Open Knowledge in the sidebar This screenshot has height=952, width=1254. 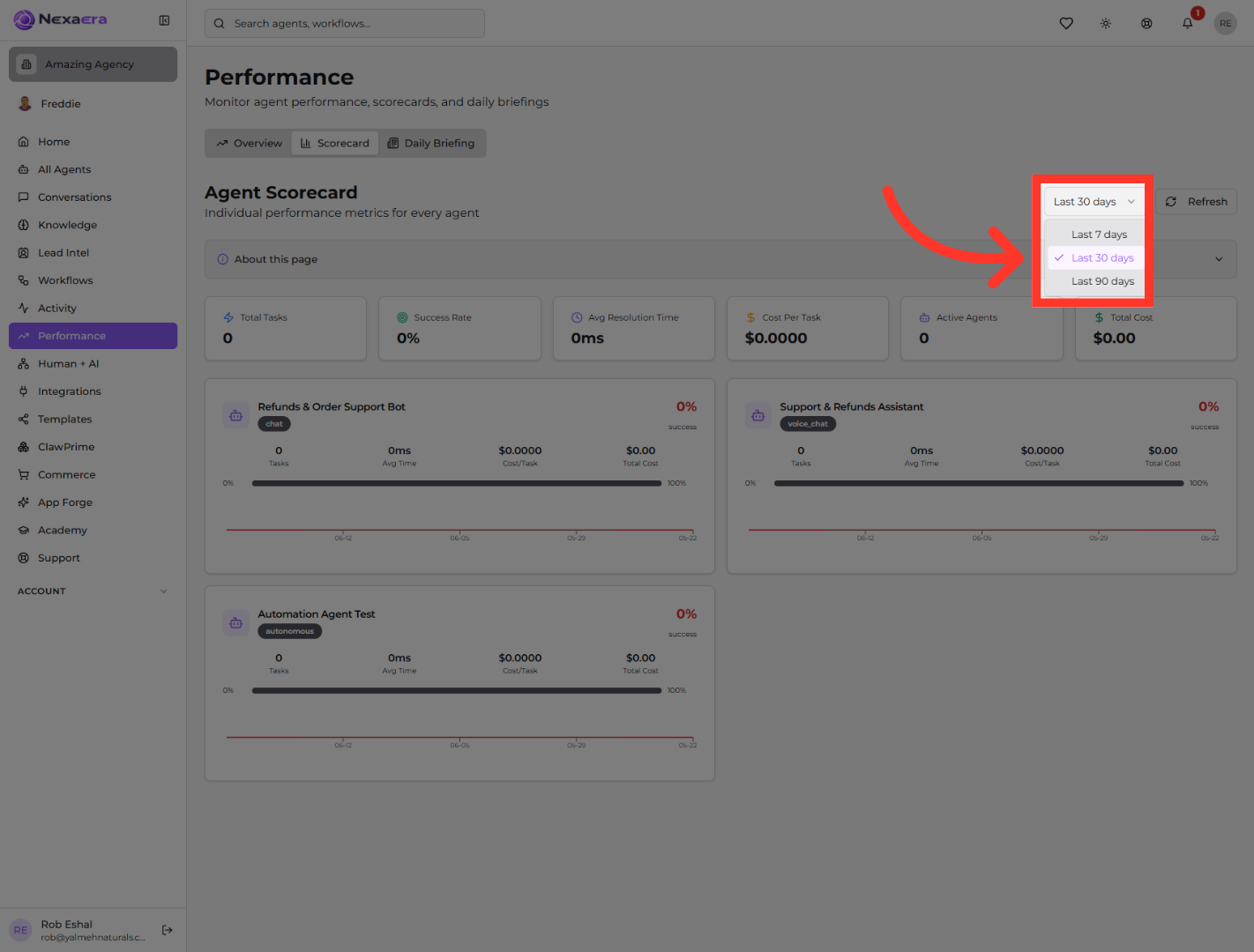click(x=93, y=225)
